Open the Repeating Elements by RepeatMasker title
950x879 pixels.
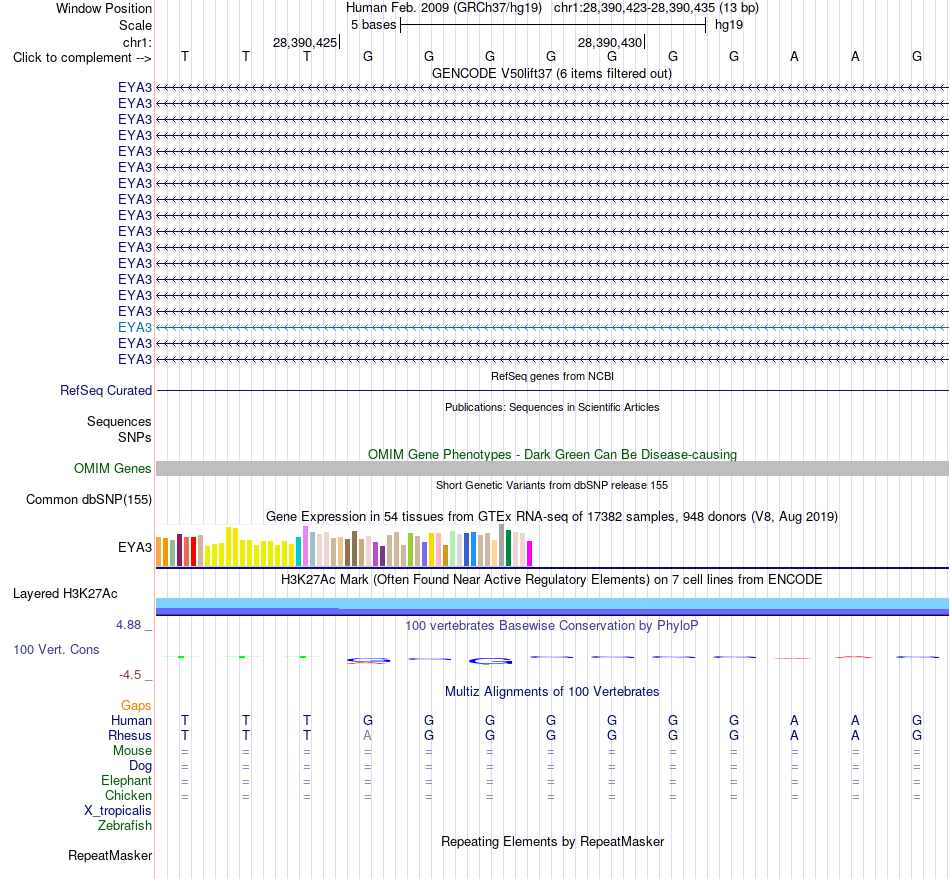[552, 842]
